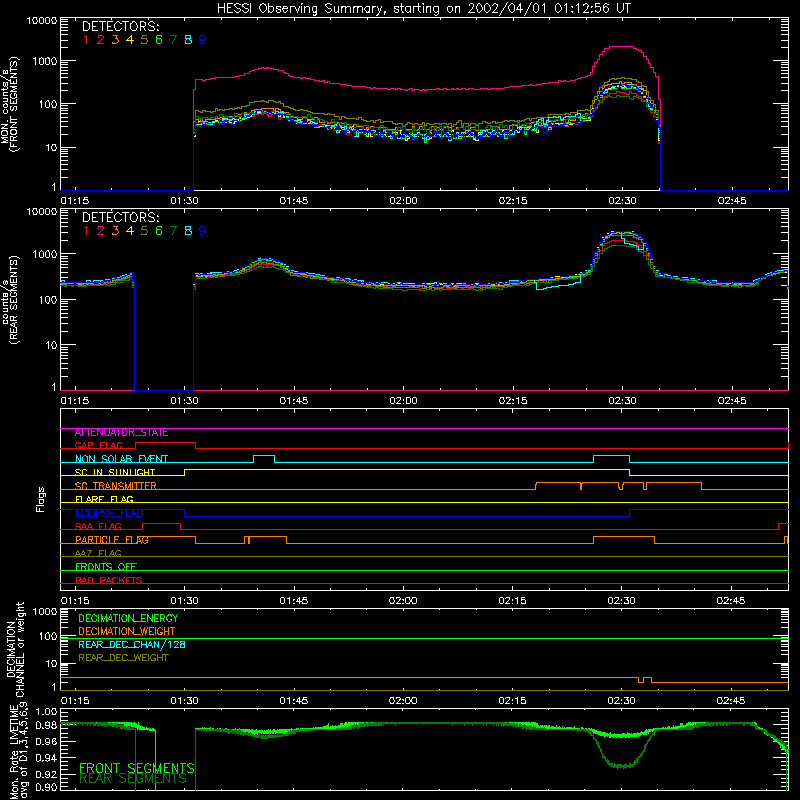The width and height of the screenshot is (800, 800).
Task: Click detector 9 legend number in front segments plot
Action: click(x=203, y=40)
